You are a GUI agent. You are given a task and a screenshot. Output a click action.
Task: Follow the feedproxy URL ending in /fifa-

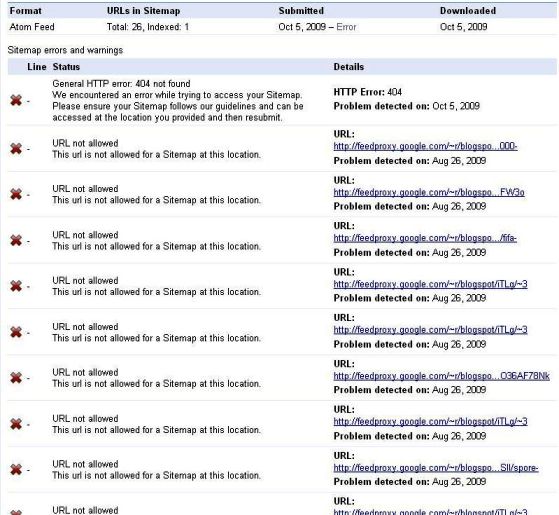tap(425, 238)
